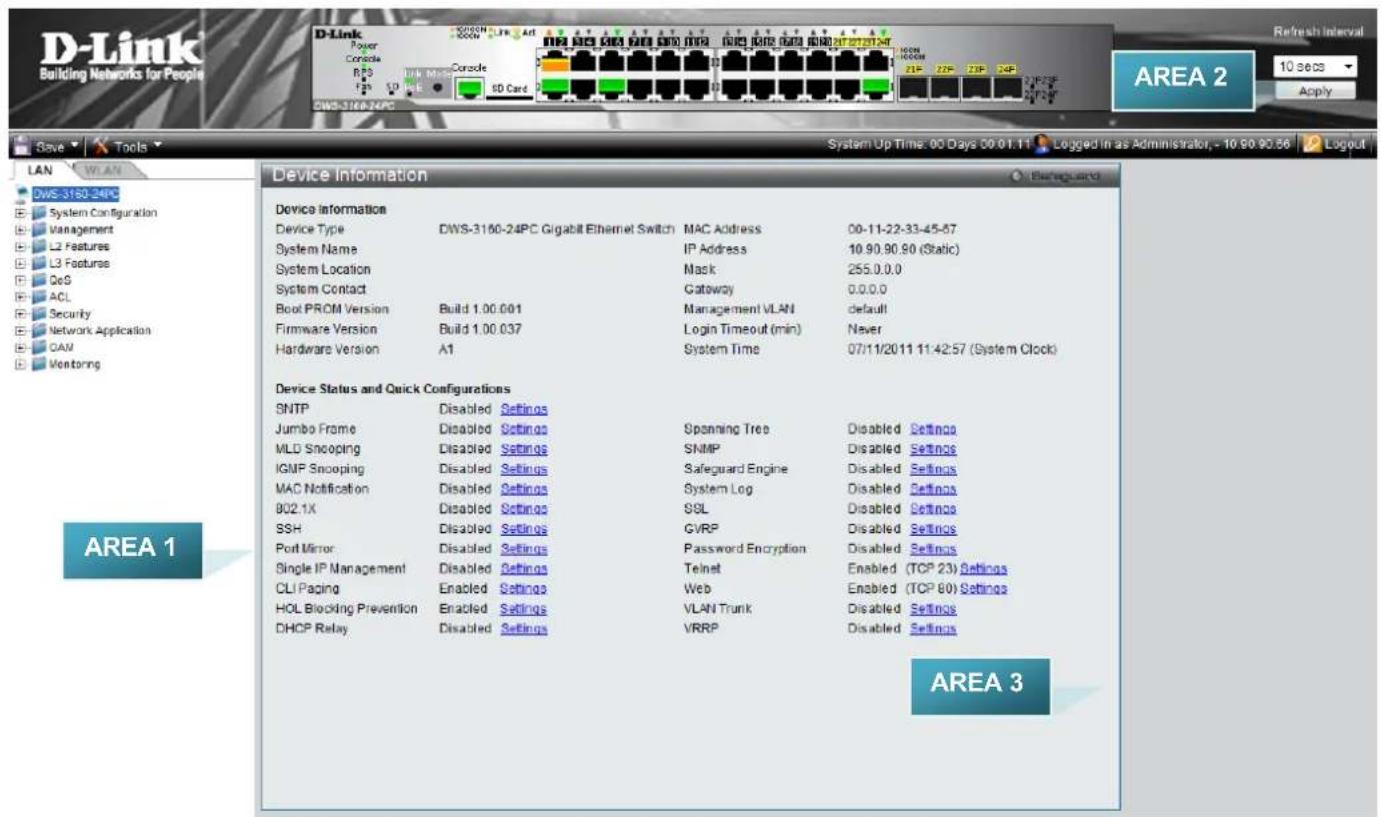1381x817 pixels.
Task: Open Web Settings link
Action: pos(983,588)
